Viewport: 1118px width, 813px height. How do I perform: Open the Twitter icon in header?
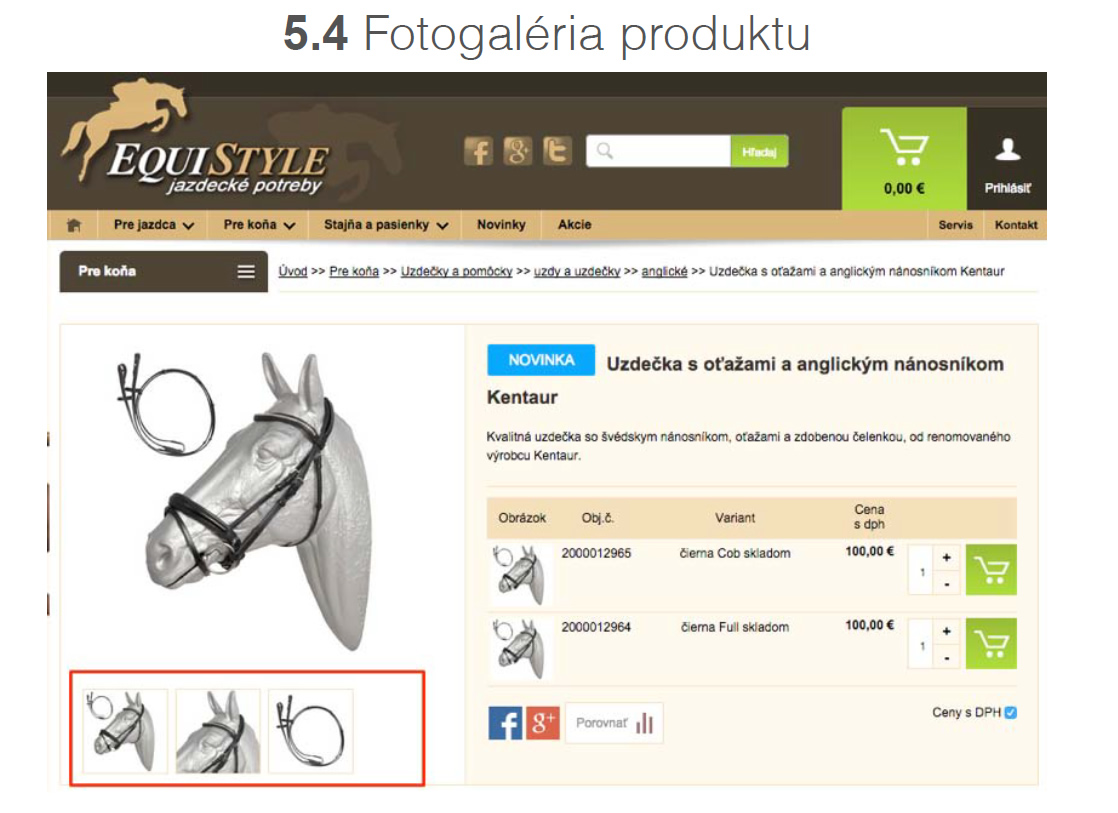click(557, 151)
